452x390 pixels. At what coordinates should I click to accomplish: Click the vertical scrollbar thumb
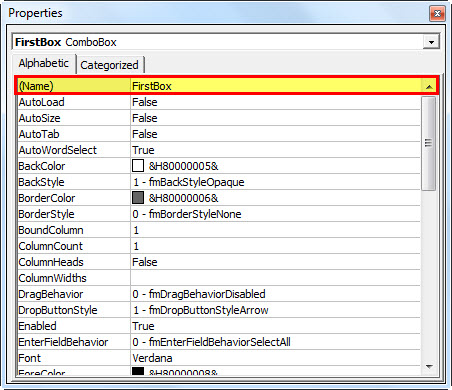429,143
